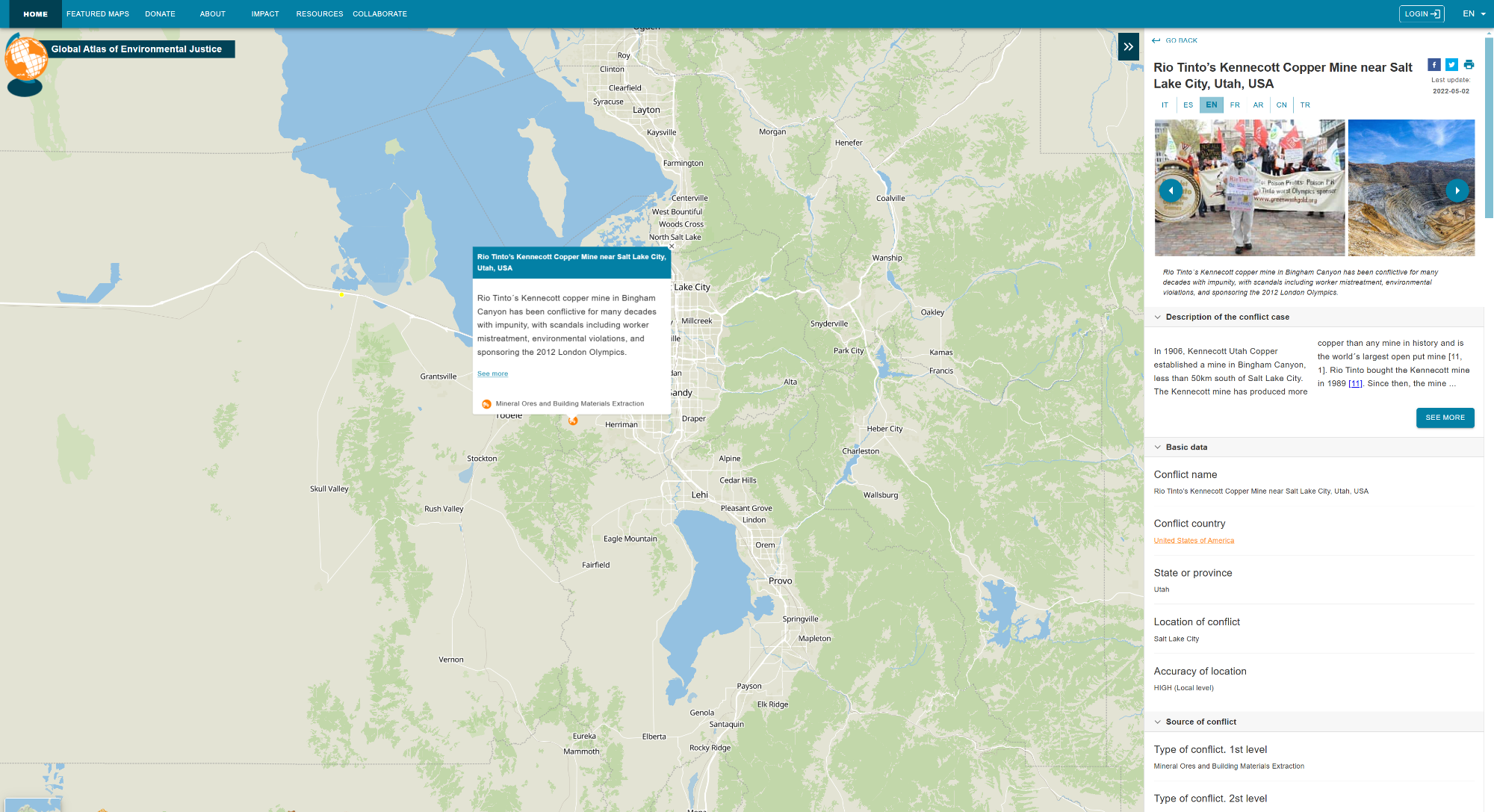
Task: Share the conflict case on Facebook
Action: pyautogui.click(x=1433, y=65)
